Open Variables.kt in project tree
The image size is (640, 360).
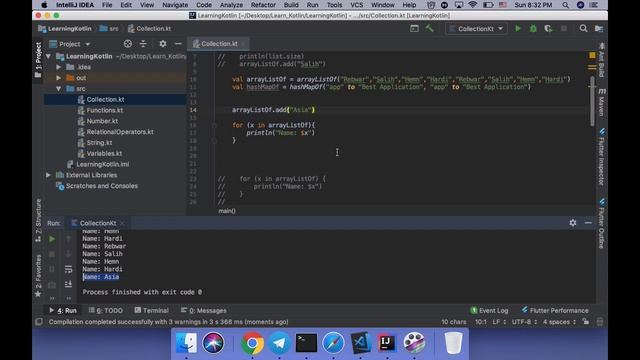(104, 153)
